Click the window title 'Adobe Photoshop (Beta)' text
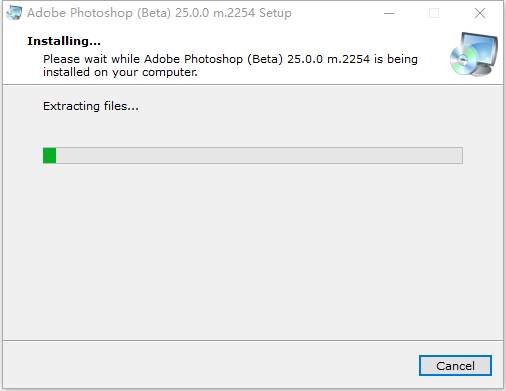 click(99, 13)
